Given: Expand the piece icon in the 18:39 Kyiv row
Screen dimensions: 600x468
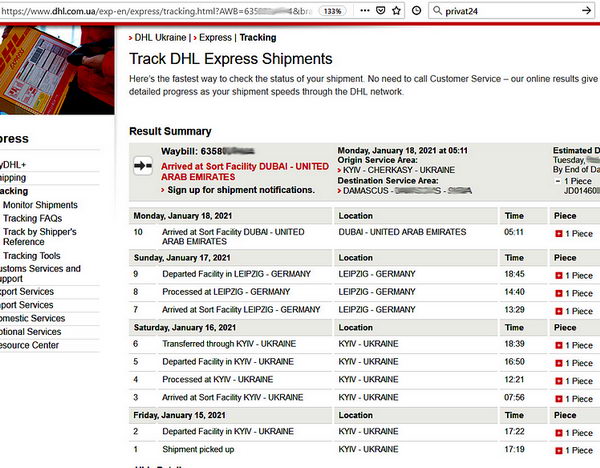Looking at the screenshot, I should [x=558, y=345].
